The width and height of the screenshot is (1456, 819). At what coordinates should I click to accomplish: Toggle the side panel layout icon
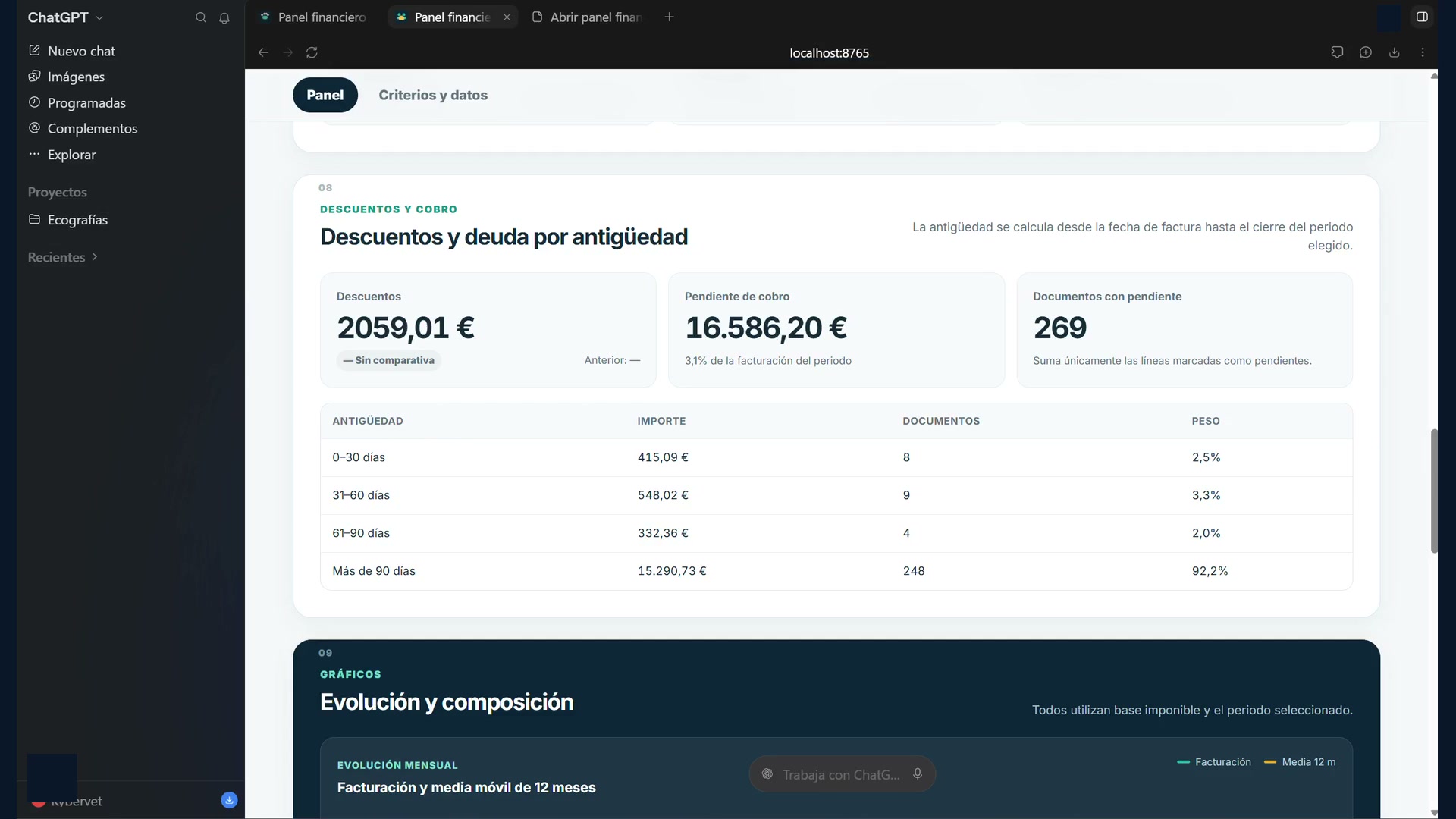(1422, 17)
